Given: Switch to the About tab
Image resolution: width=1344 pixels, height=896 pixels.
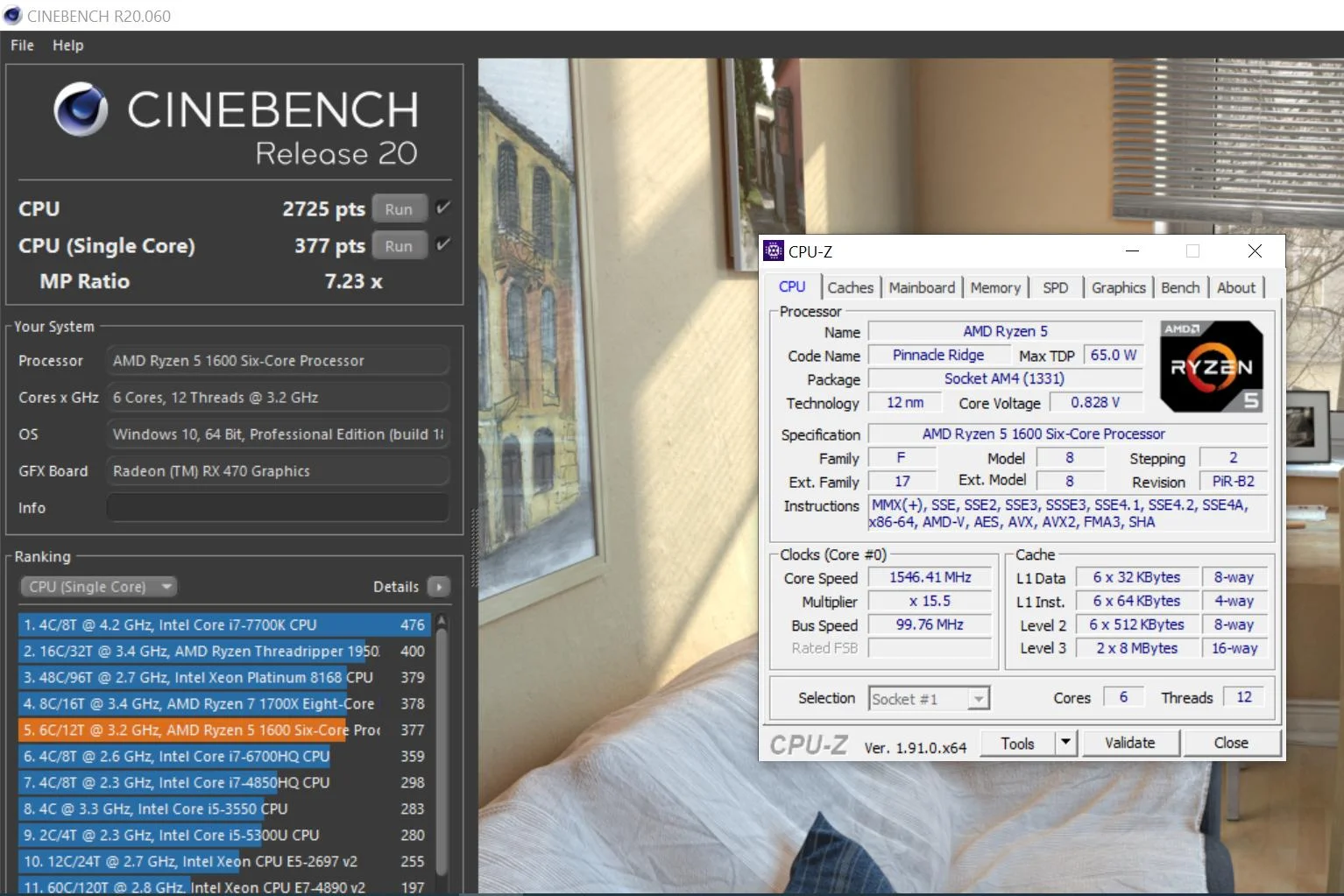Looking at the screenshot, I should [1236, 287].
